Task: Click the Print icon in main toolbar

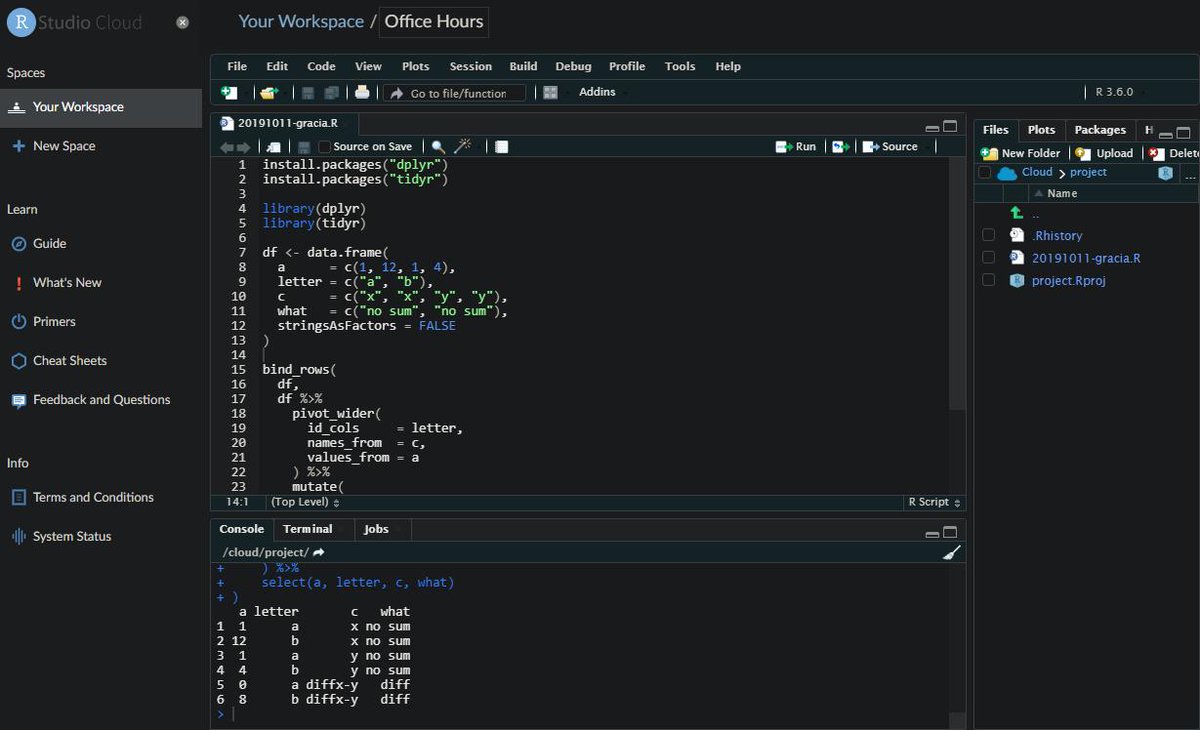Action: tap(362, 93)
